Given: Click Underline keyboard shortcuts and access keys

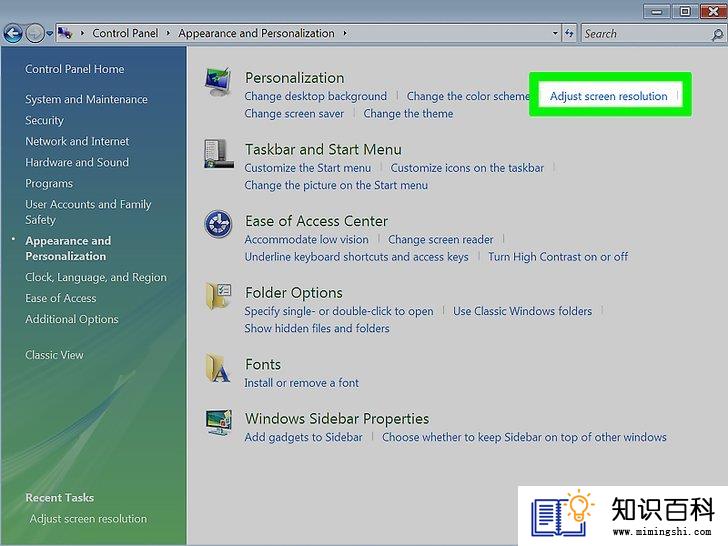Looking at the screenshot, I should pyautogui.click(x=357, y=257).
